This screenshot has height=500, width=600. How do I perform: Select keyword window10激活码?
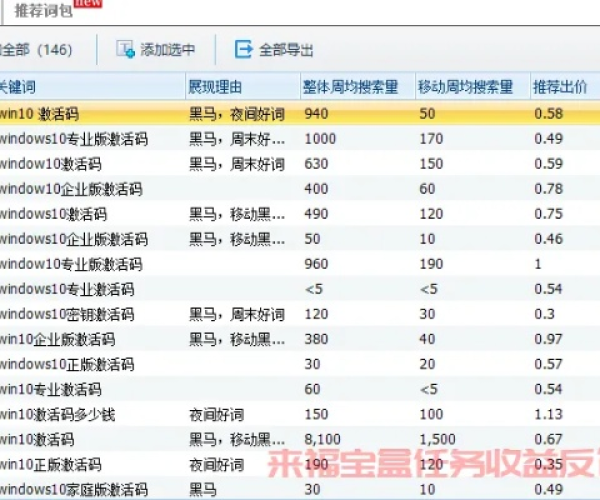tap(51, 164)
